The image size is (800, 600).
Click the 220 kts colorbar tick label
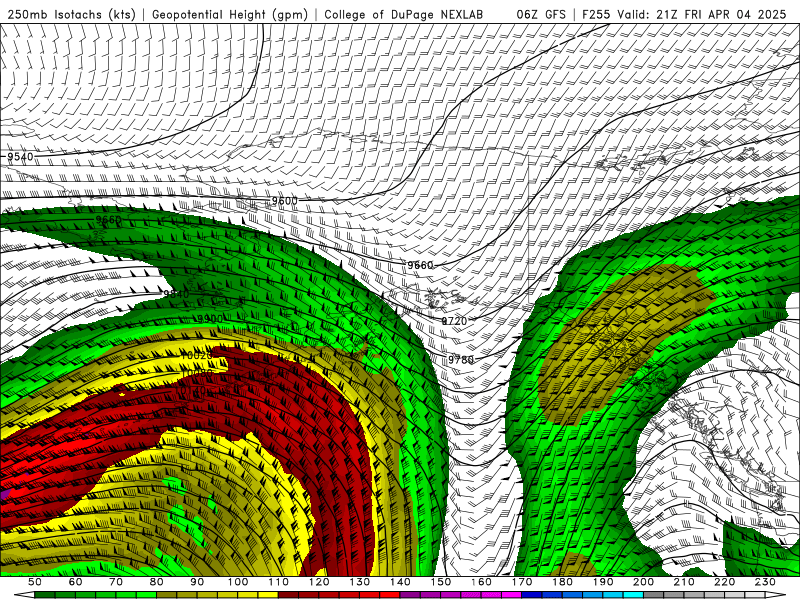point(724,582)
